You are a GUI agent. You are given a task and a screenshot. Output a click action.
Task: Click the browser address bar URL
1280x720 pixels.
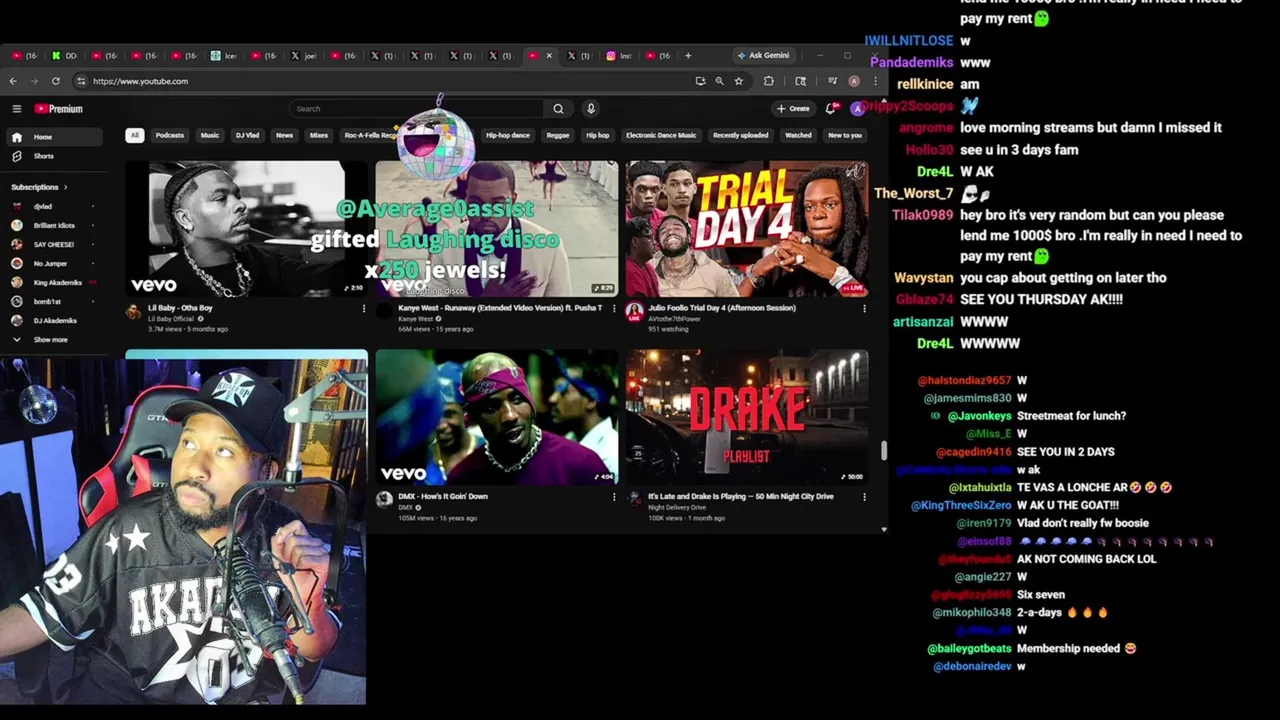point(140,81)
